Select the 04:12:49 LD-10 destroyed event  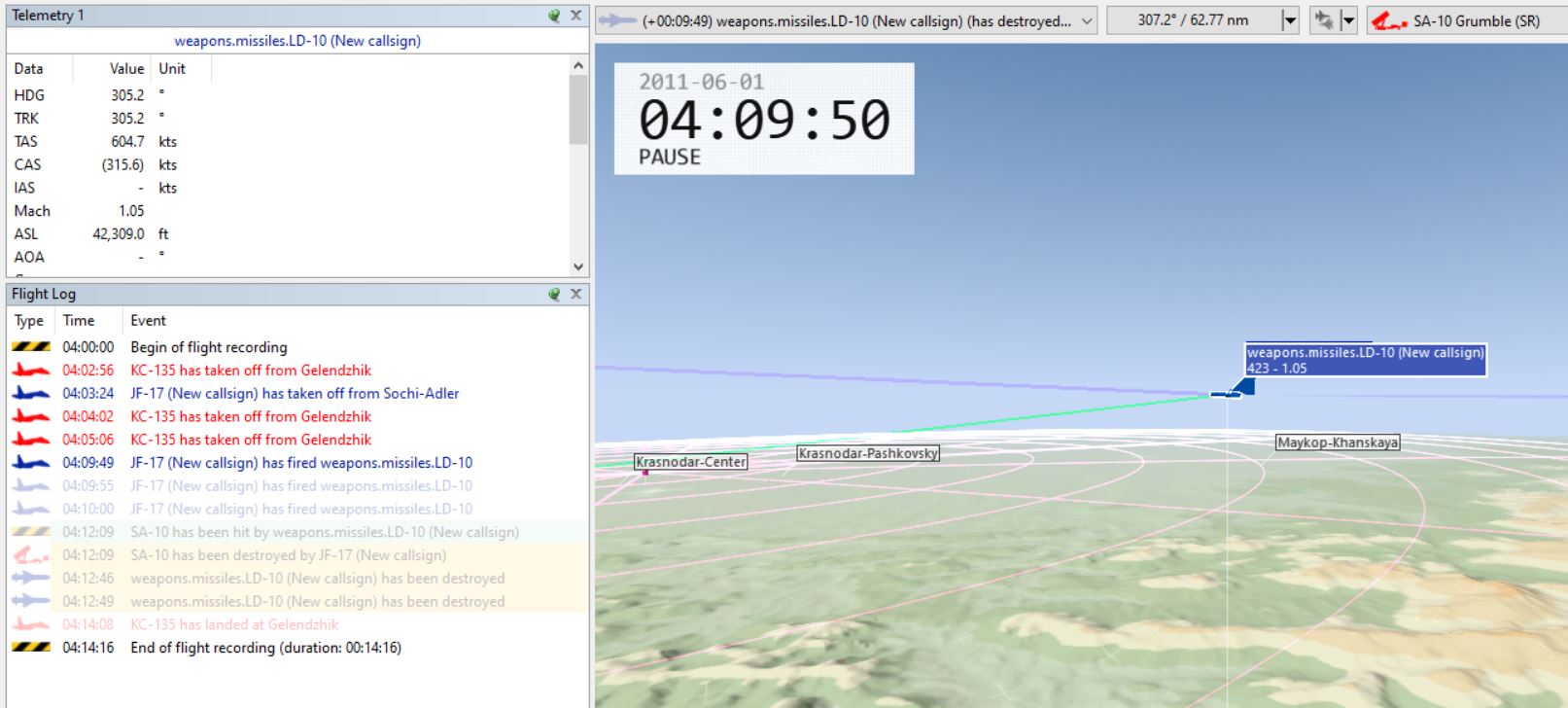(x=297, y=601)
